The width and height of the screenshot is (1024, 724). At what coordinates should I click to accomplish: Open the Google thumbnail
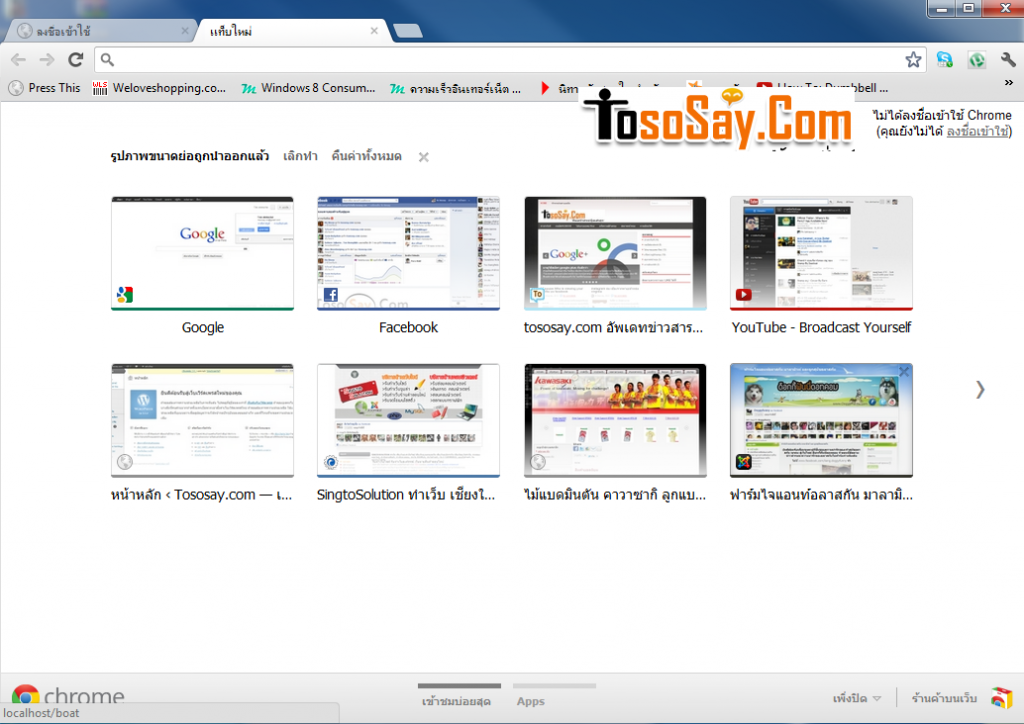pos(202,253)
